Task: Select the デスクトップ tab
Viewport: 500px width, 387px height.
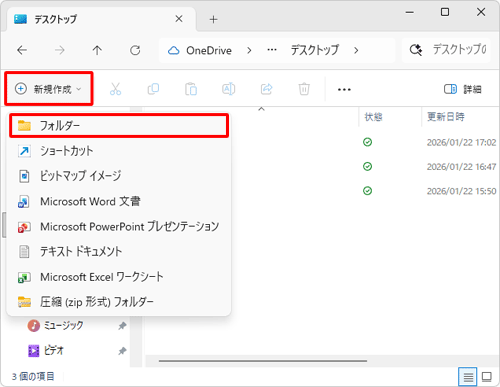Action: point(100,19)
